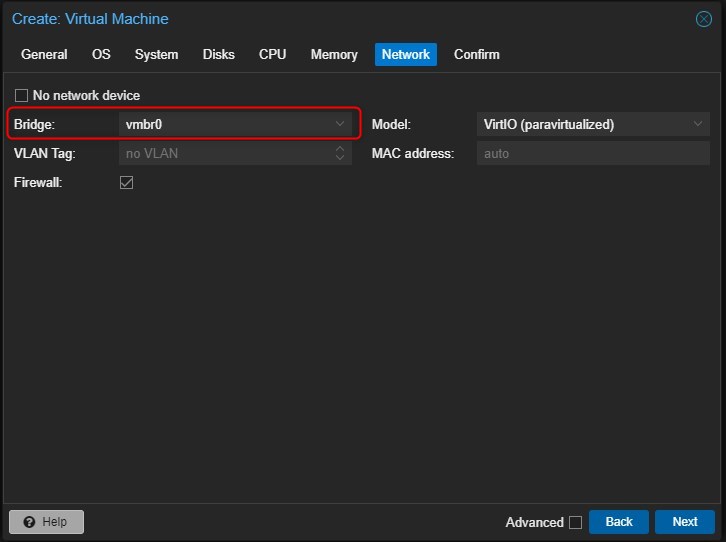The image size is (726, 542).
Task: Enable the Advanced options checkbox
Action: pos(575,522)
